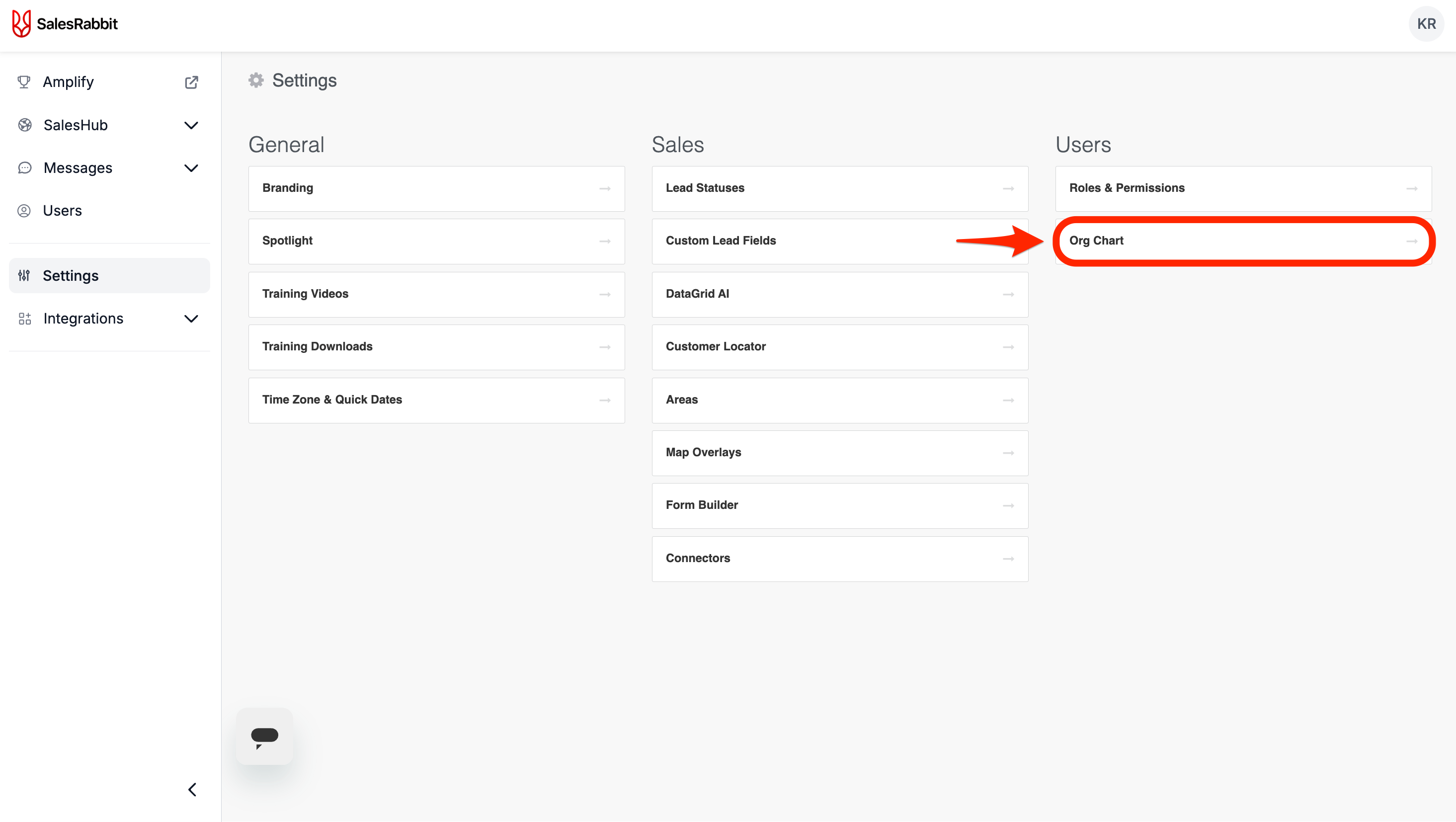Expand the Messages submenu chevron
Image resolution: width=1456 pixels, height=822 pixels.
pos(191,168)
